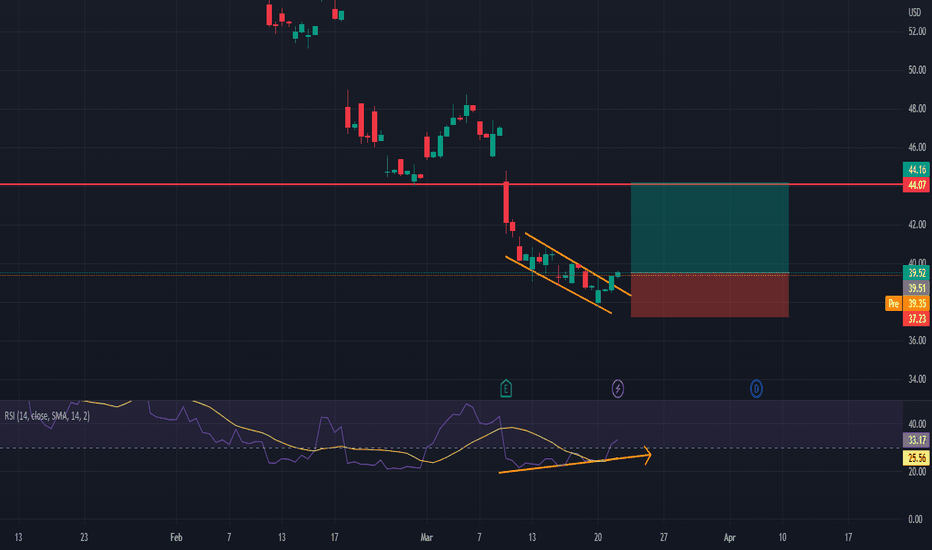The image size is (932, 550).
Task: Select the lower orange channel trendline
Action: (558, 284)
